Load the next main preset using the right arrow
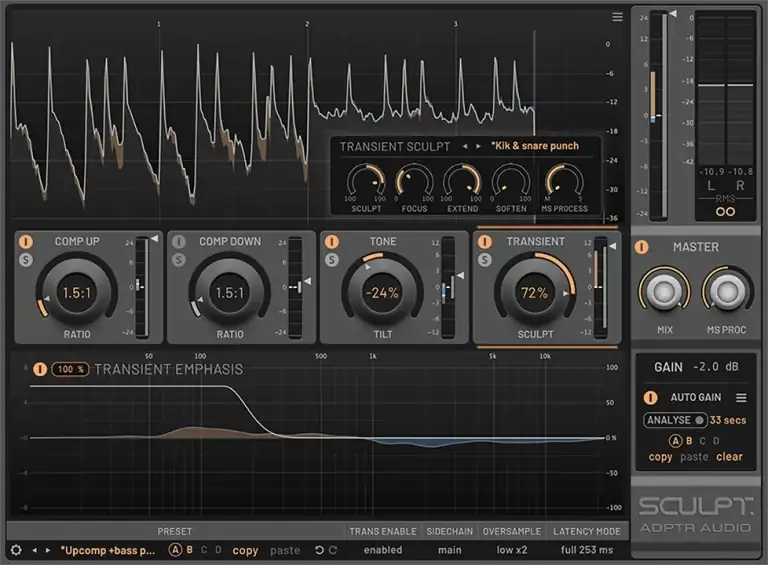Screen dimensions: 768x565 point(48,550)
